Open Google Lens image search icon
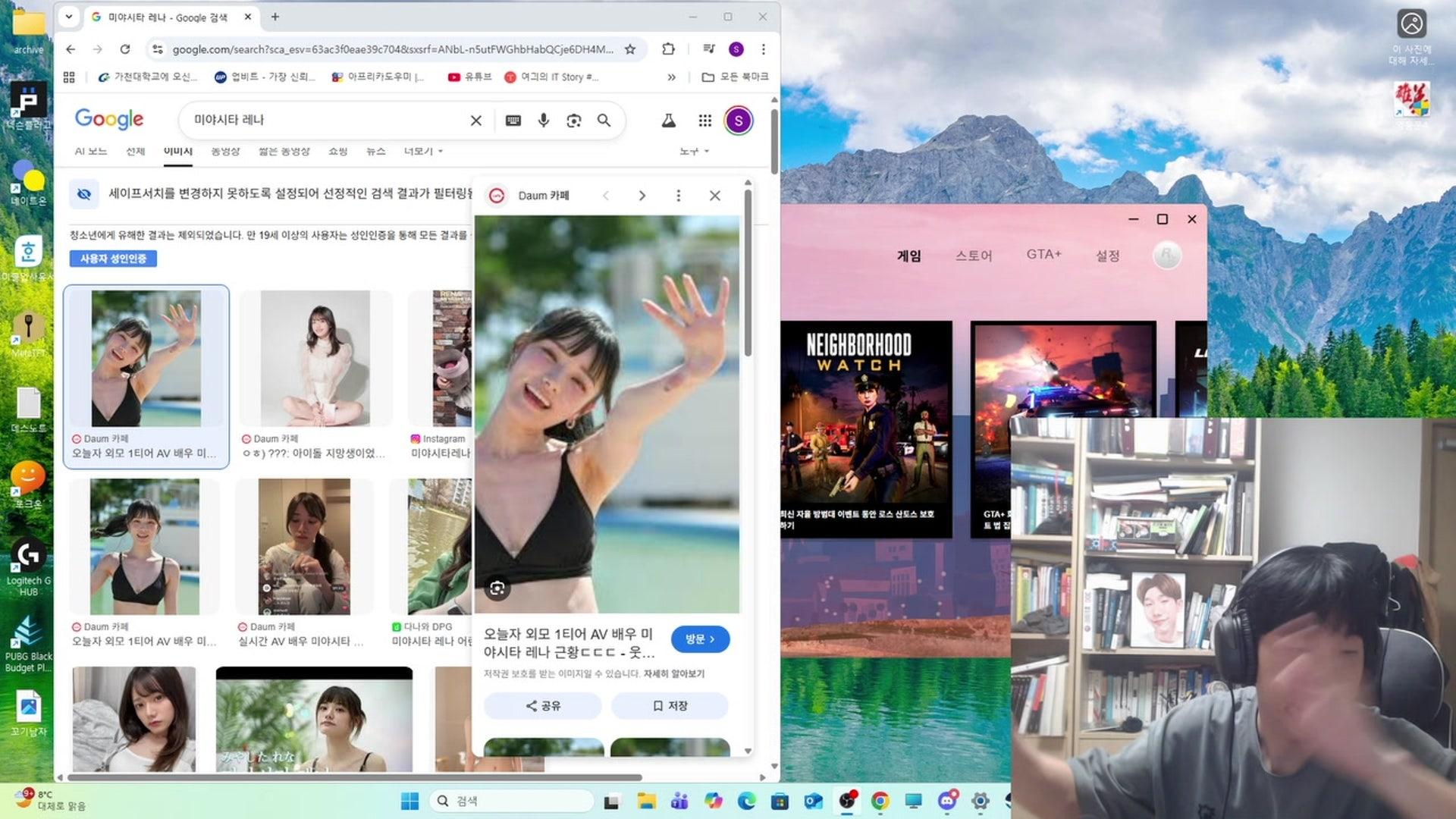Screen dimensions: 1456x819 click(x=573, y=121)
